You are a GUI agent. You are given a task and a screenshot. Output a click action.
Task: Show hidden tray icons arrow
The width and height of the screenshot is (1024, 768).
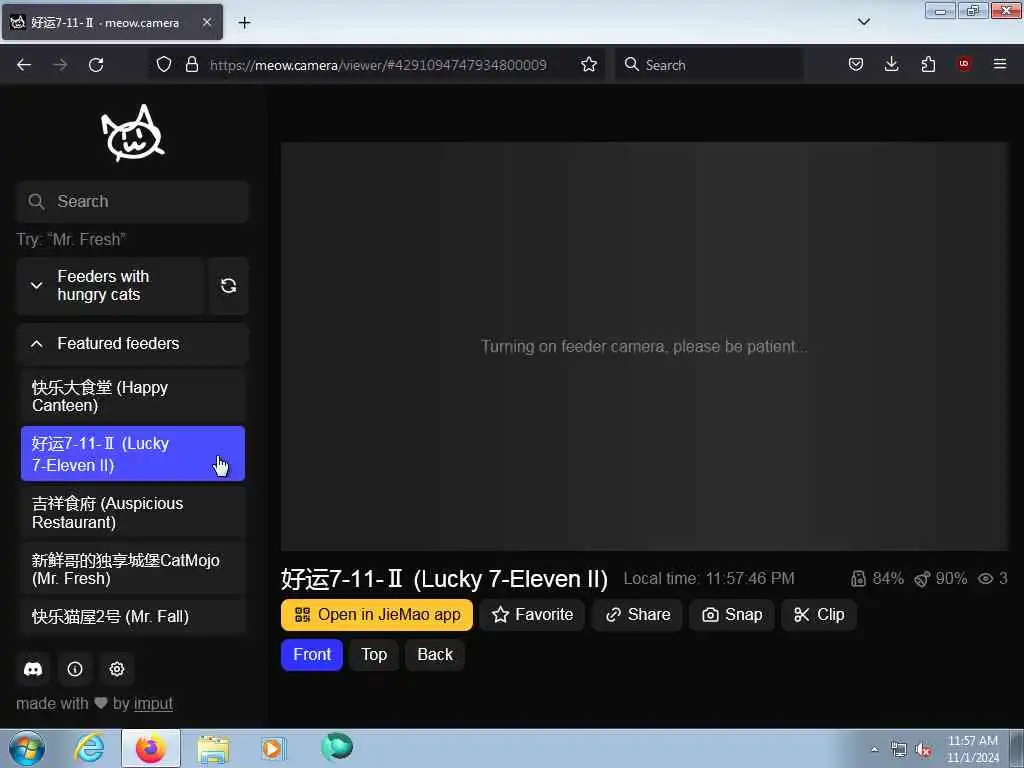coord(874,750)
